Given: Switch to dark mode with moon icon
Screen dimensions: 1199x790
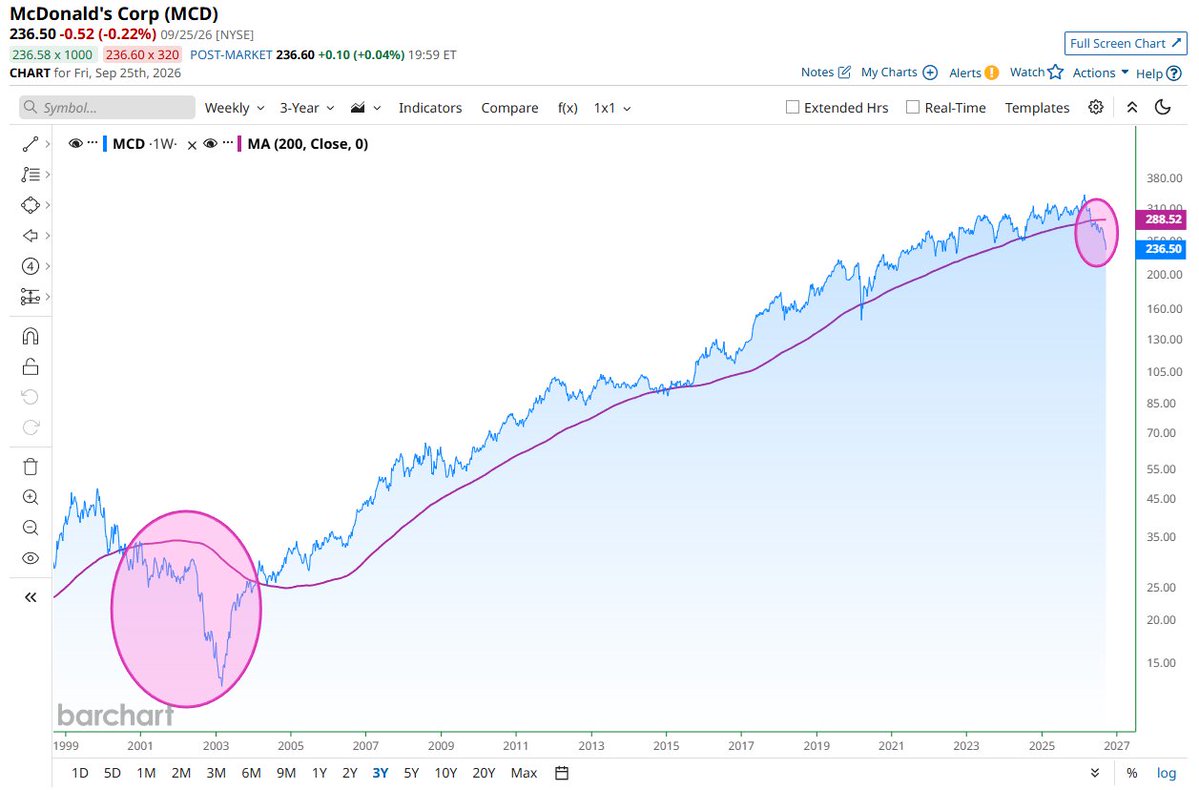Looking at the screenshot, I should (x=1163, y=107).
